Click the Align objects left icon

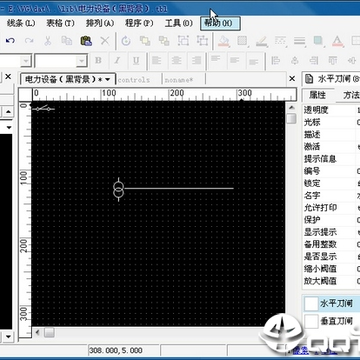pos(275,61)
